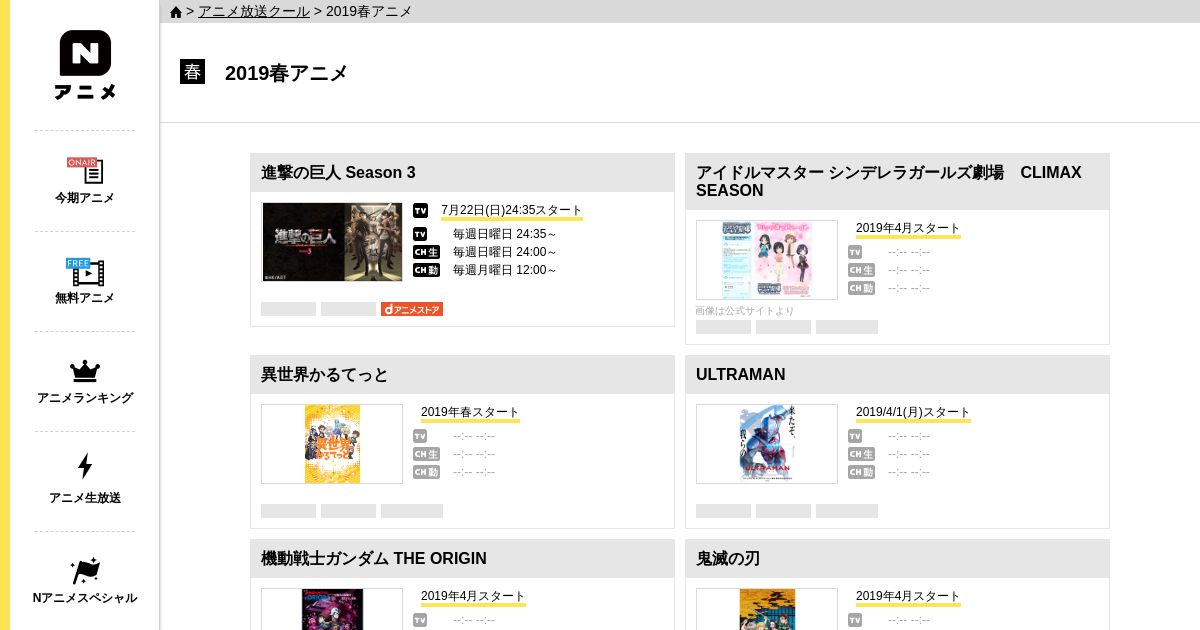Image resolution: width=1200 pixels, height=630 pixels.
Task: Click TV icon in アイドルマスター card
Action: (x=855, y=252)
